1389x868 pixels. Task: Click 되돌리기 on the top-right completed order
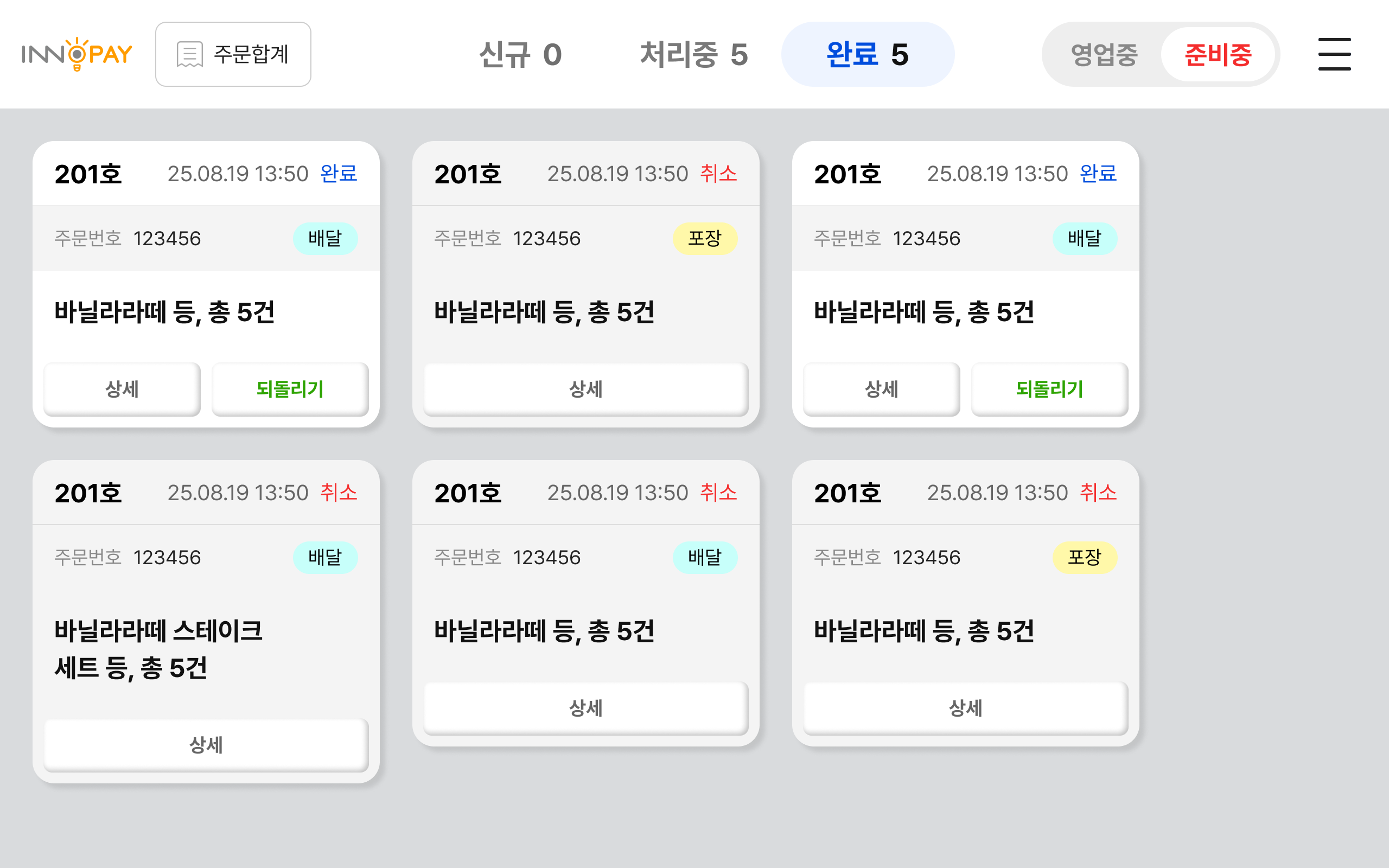[1049, 389]
